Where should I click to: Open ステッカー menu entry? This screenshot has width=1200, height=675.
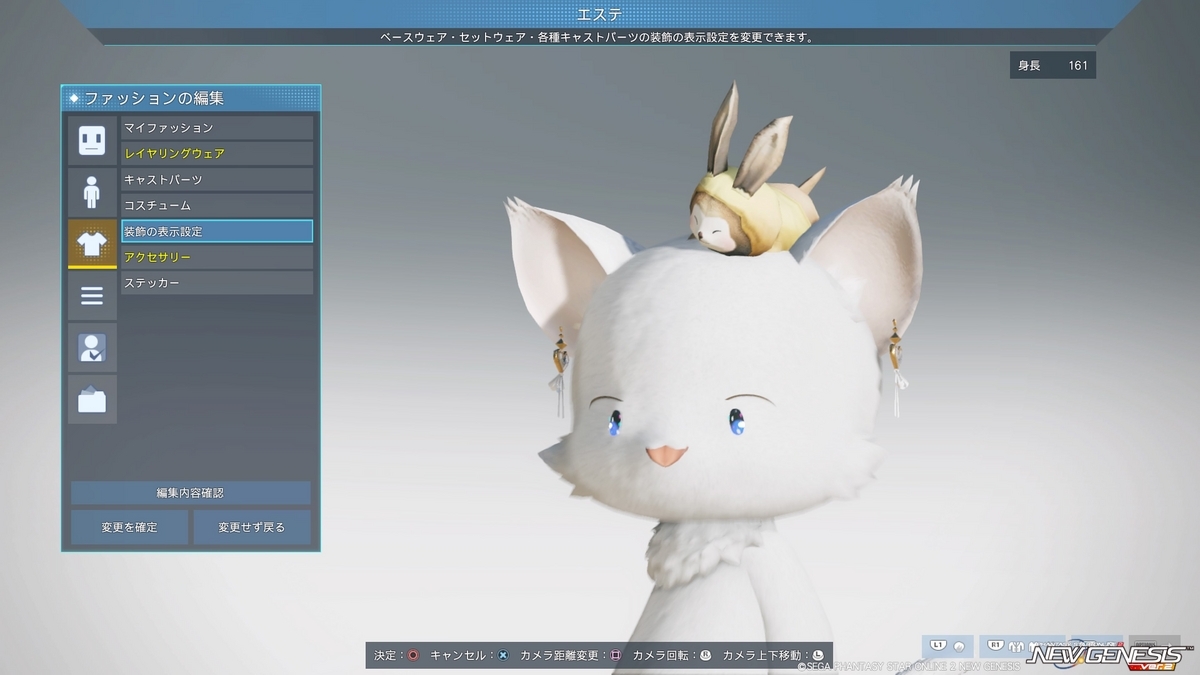pos(217,283)
